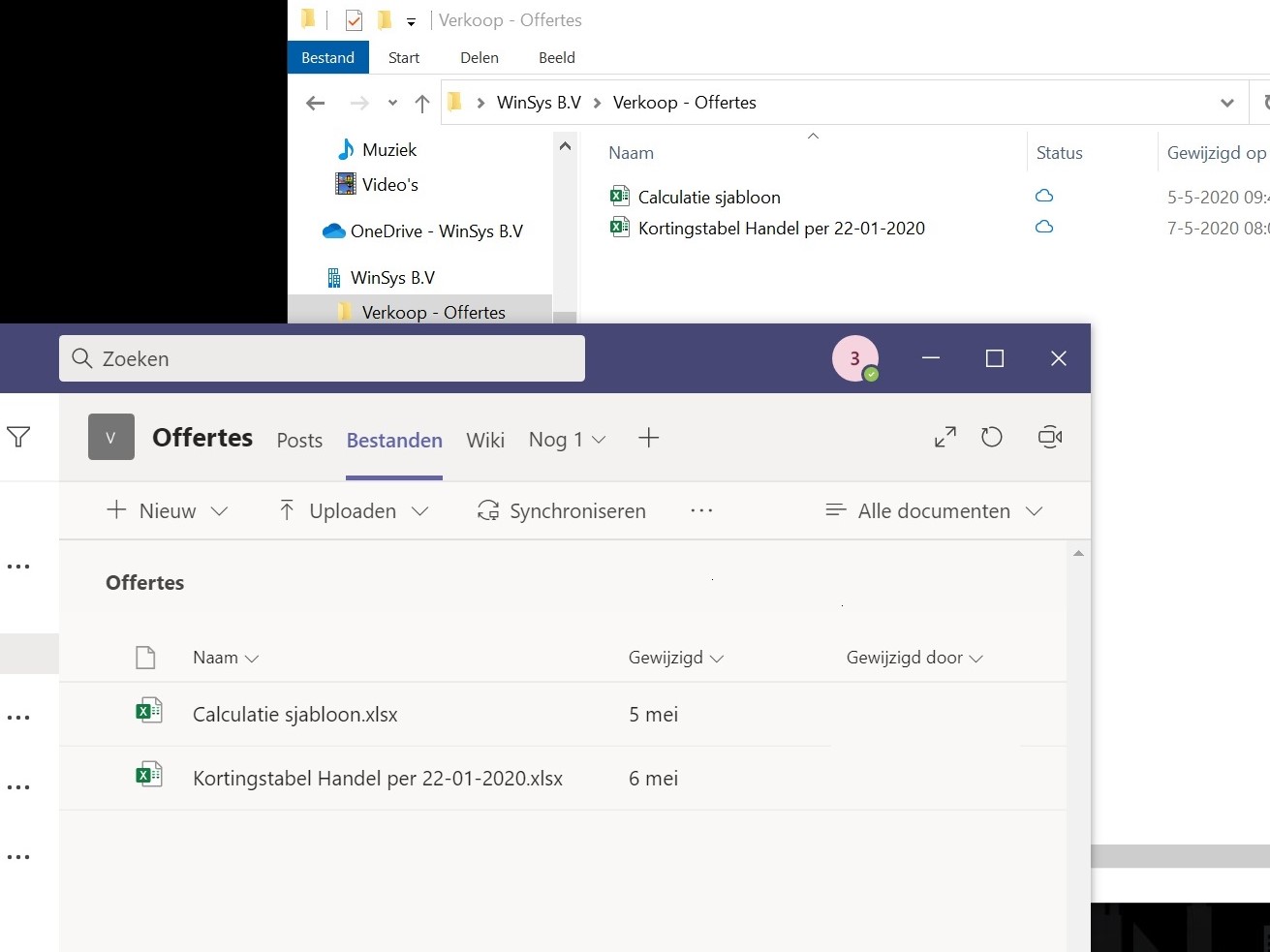Click the expand tab icon in Teams
Viewport: 1270px width, 952px height.
coord(945,438)
